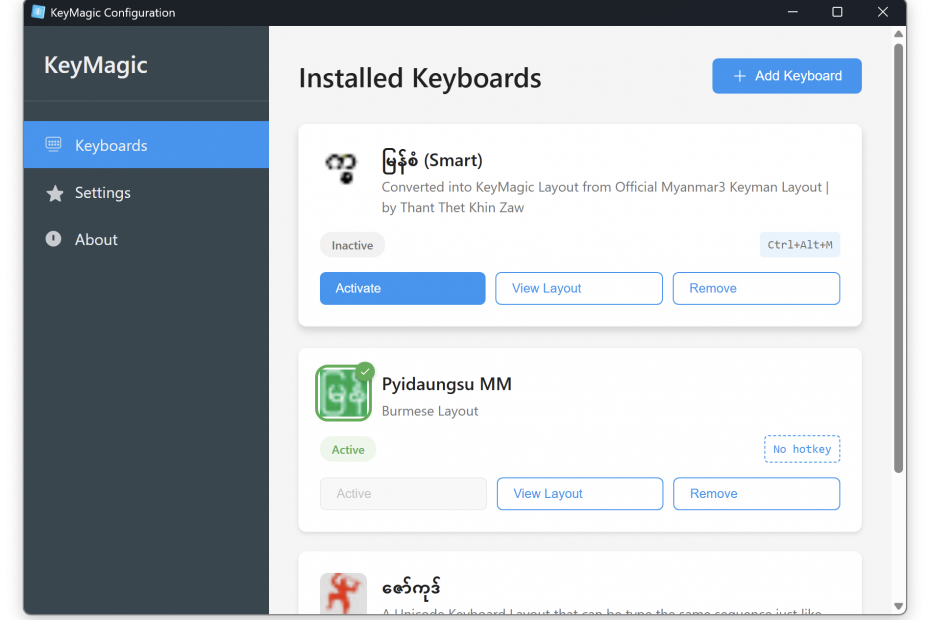Click the scrollbar up arrow

[899, 34]
